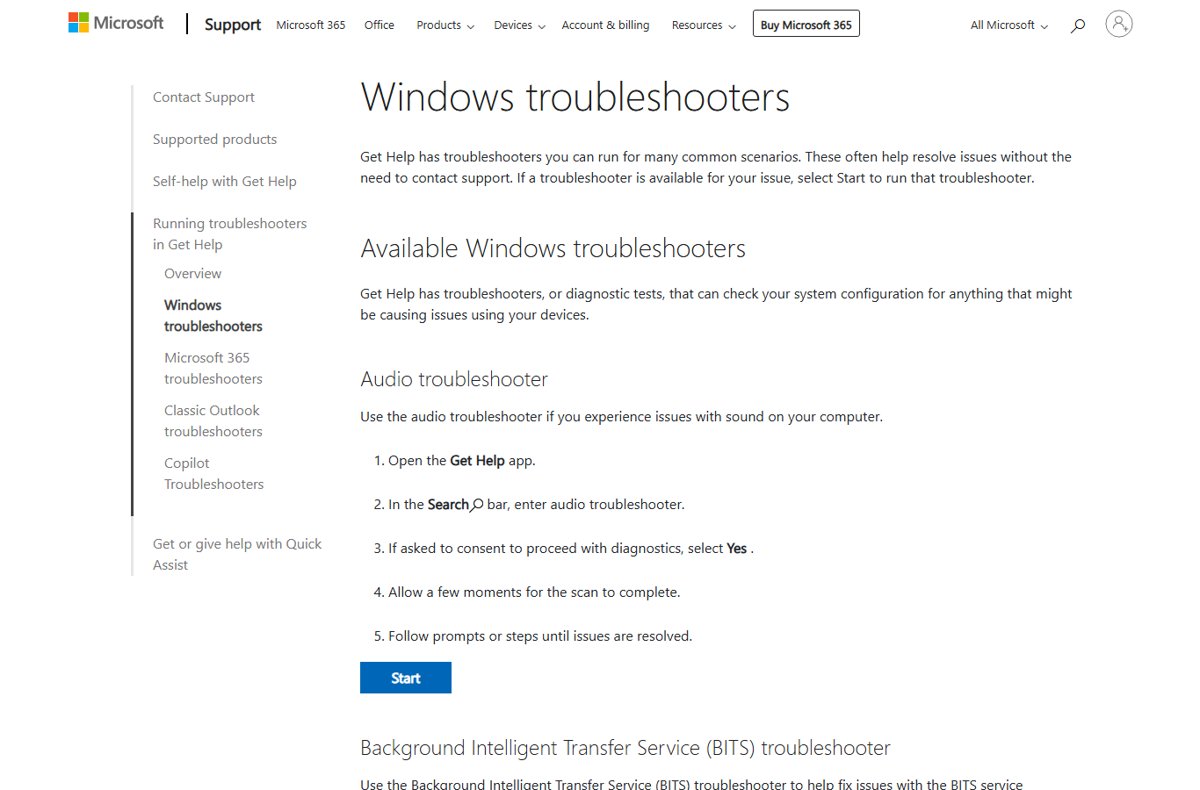The height and width of the screenshot is (790, 1200).
Task: Click step 4 about scan completing
Action: [534, 592]
